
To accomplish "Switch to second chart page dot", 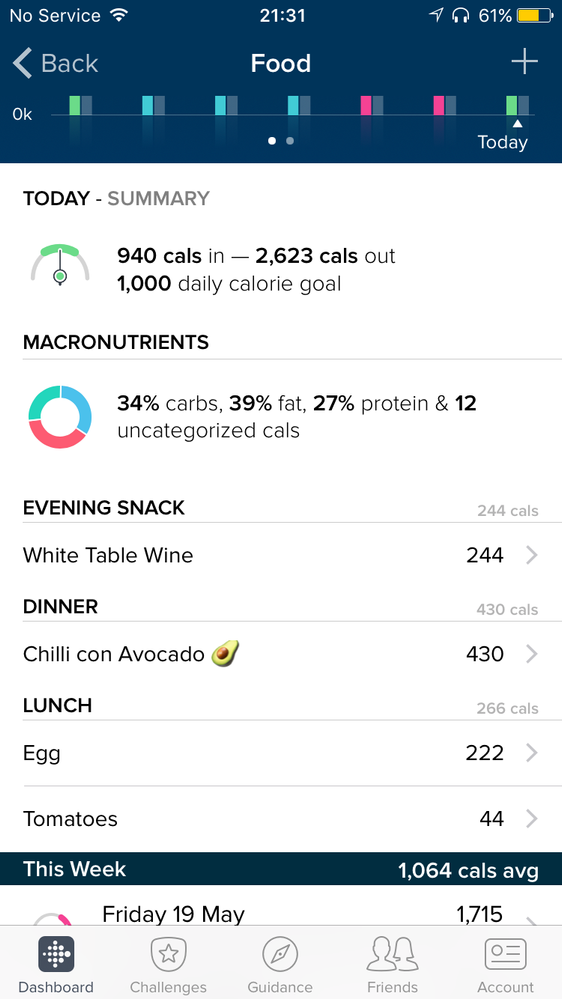I will pyautogui.click(x=290, y=141).
